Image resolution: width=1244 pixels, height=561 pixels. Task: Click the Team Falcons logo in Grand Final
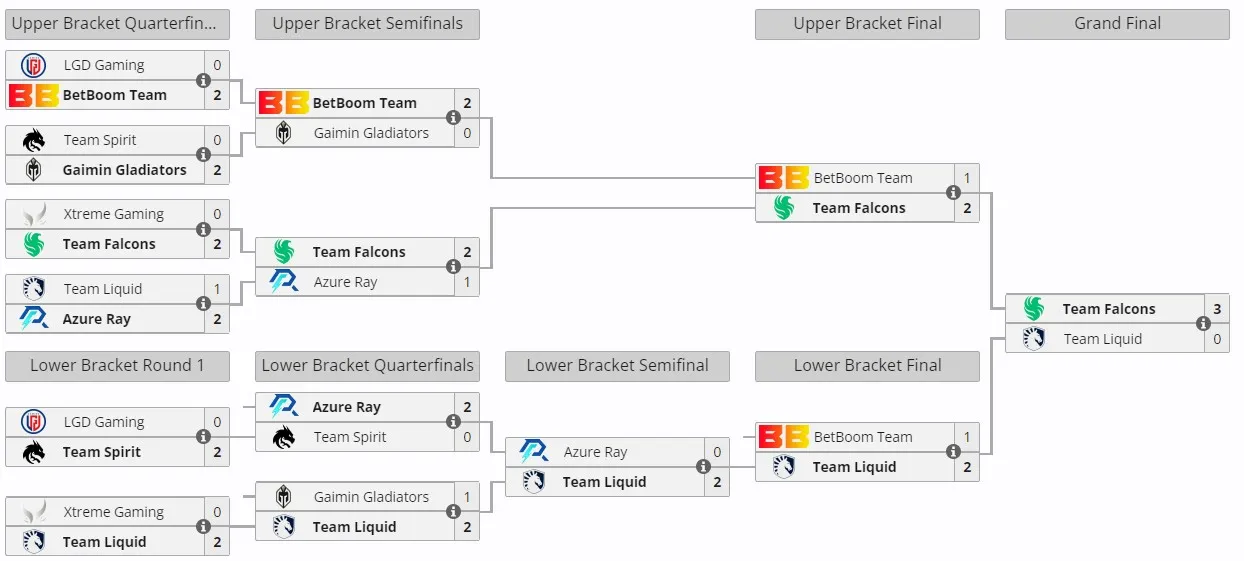1033,309
